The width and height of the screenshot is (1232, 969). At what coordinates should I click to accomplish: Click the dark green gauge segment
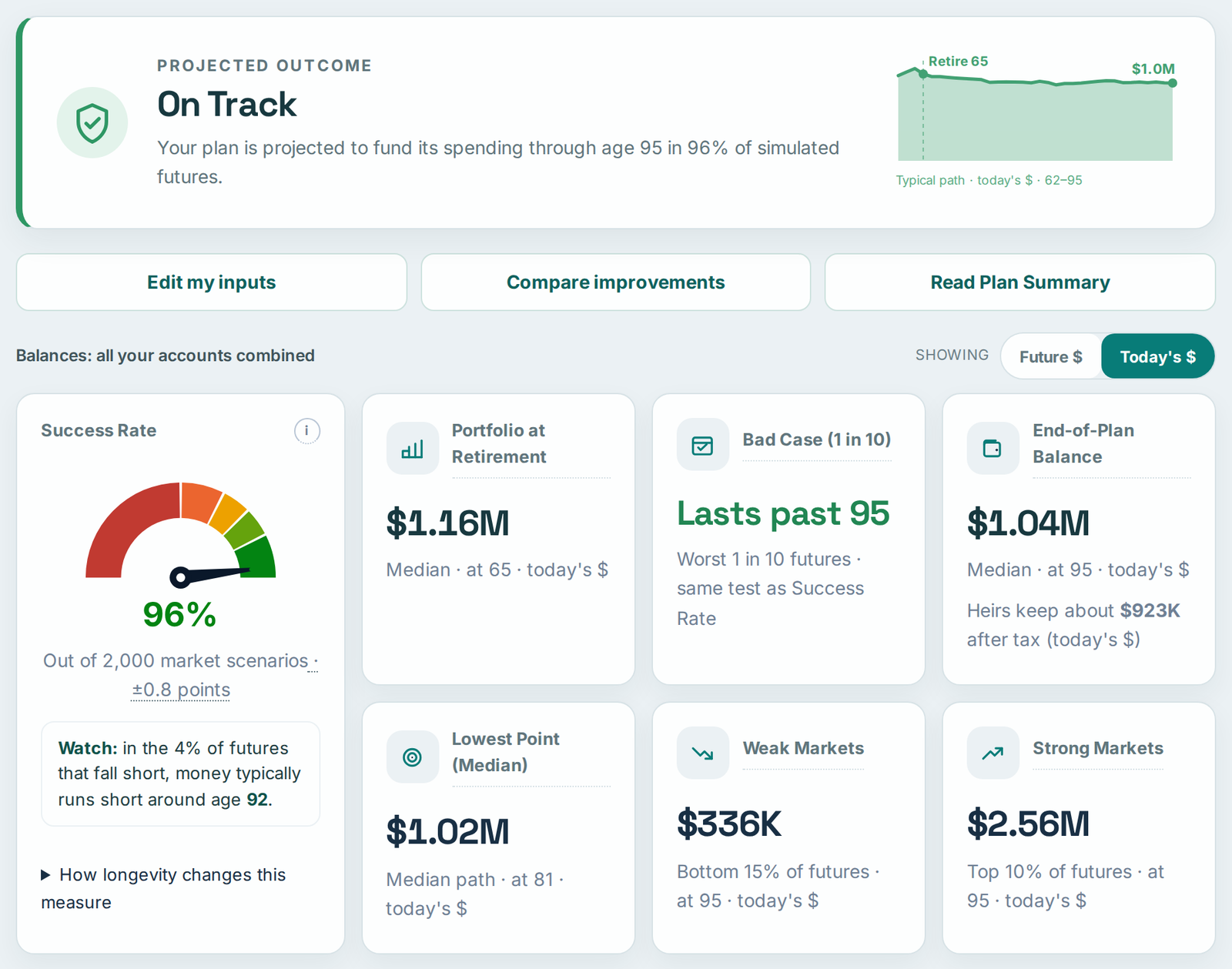[258, 558]
